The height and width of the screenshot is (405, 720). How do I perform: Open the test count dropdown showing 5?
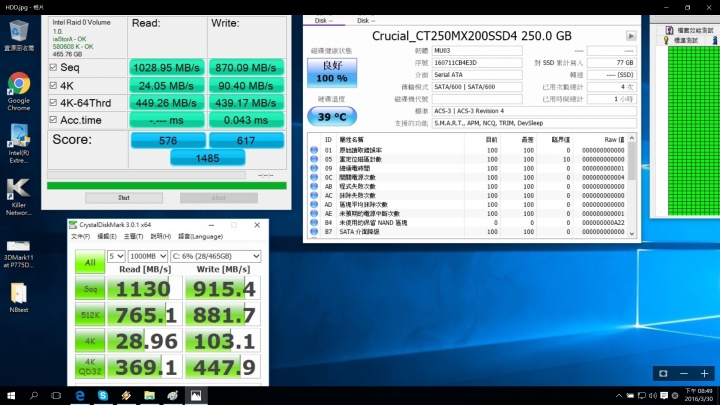[116, 256]
